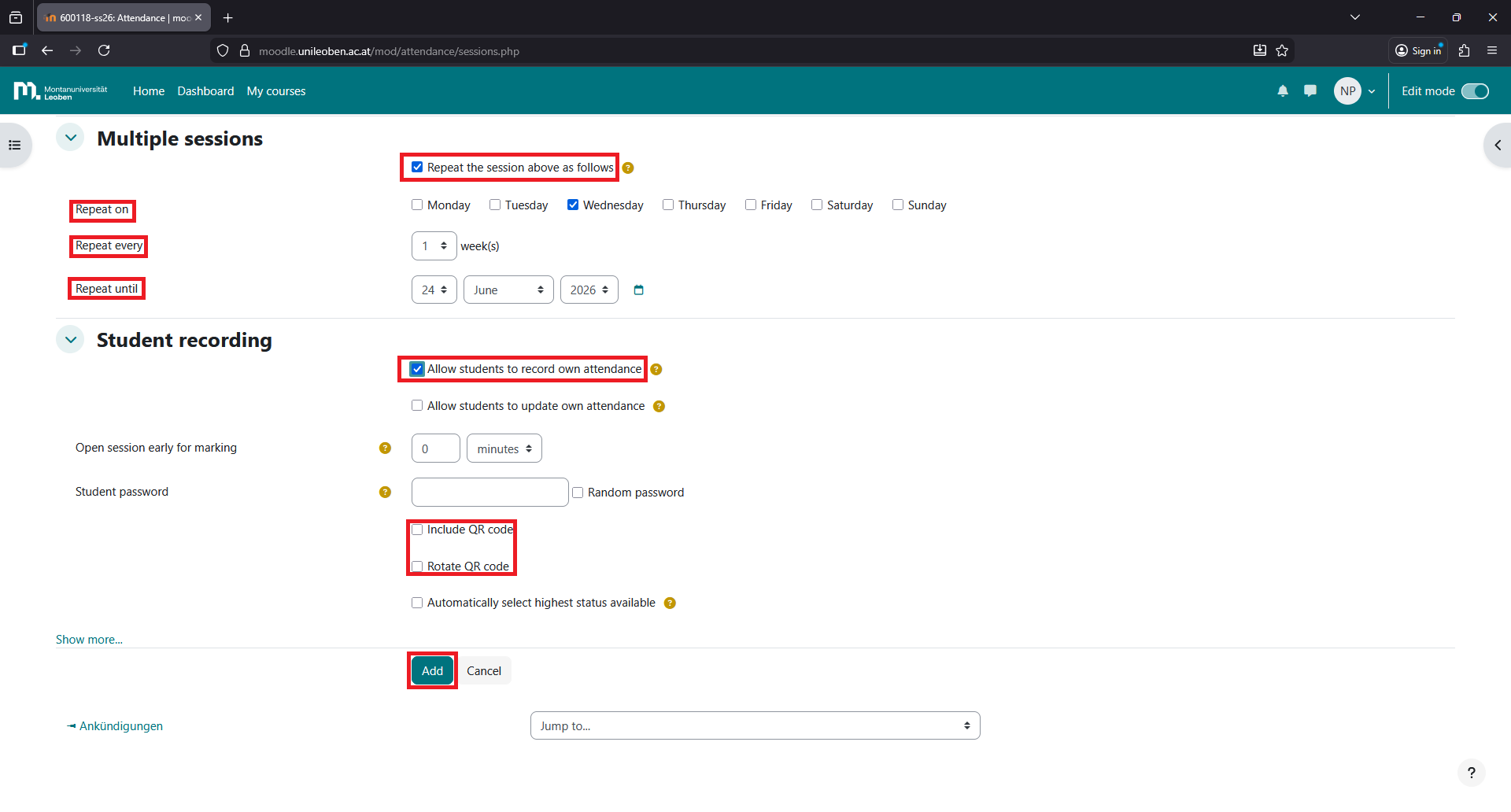Screen dimensions: 1511x812
Task: Tick the Random password checkbox
Action: point(578,493)
